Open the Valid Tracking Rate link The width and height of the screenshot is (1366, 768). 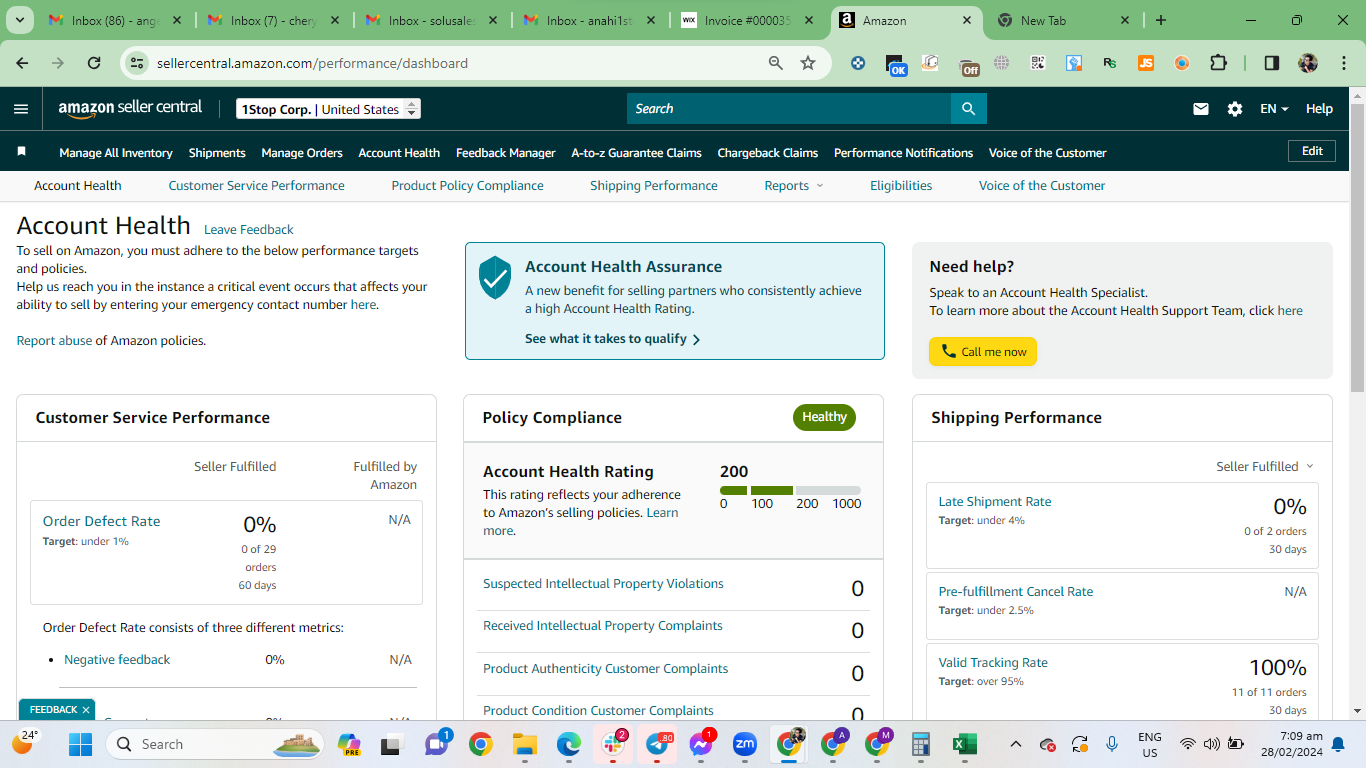pos(993,662)
